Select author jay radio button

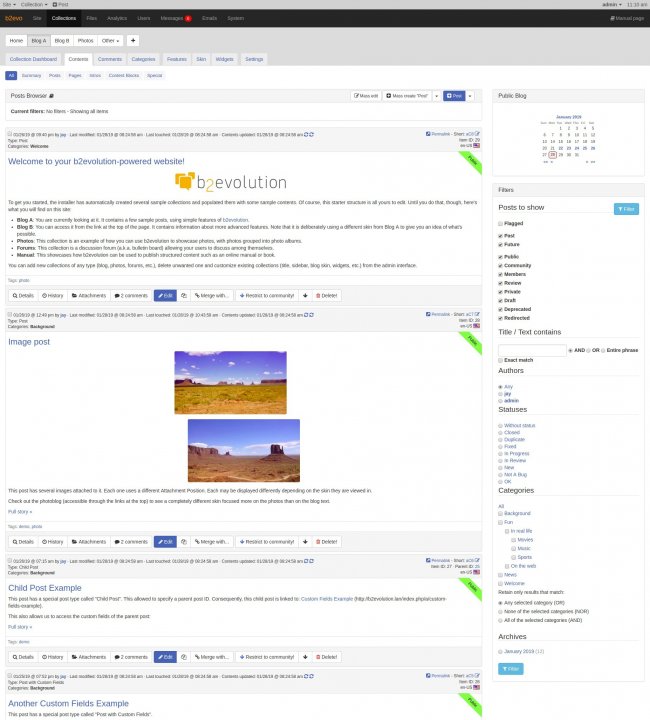point(500,394)
